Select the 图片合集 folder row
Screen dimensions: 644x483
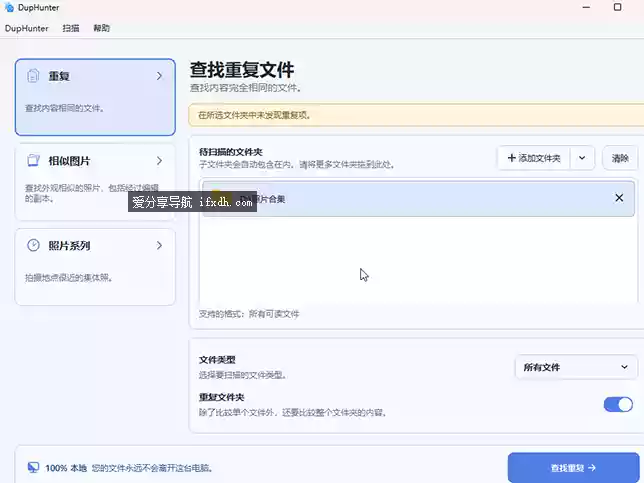click(x=419, y=199)
